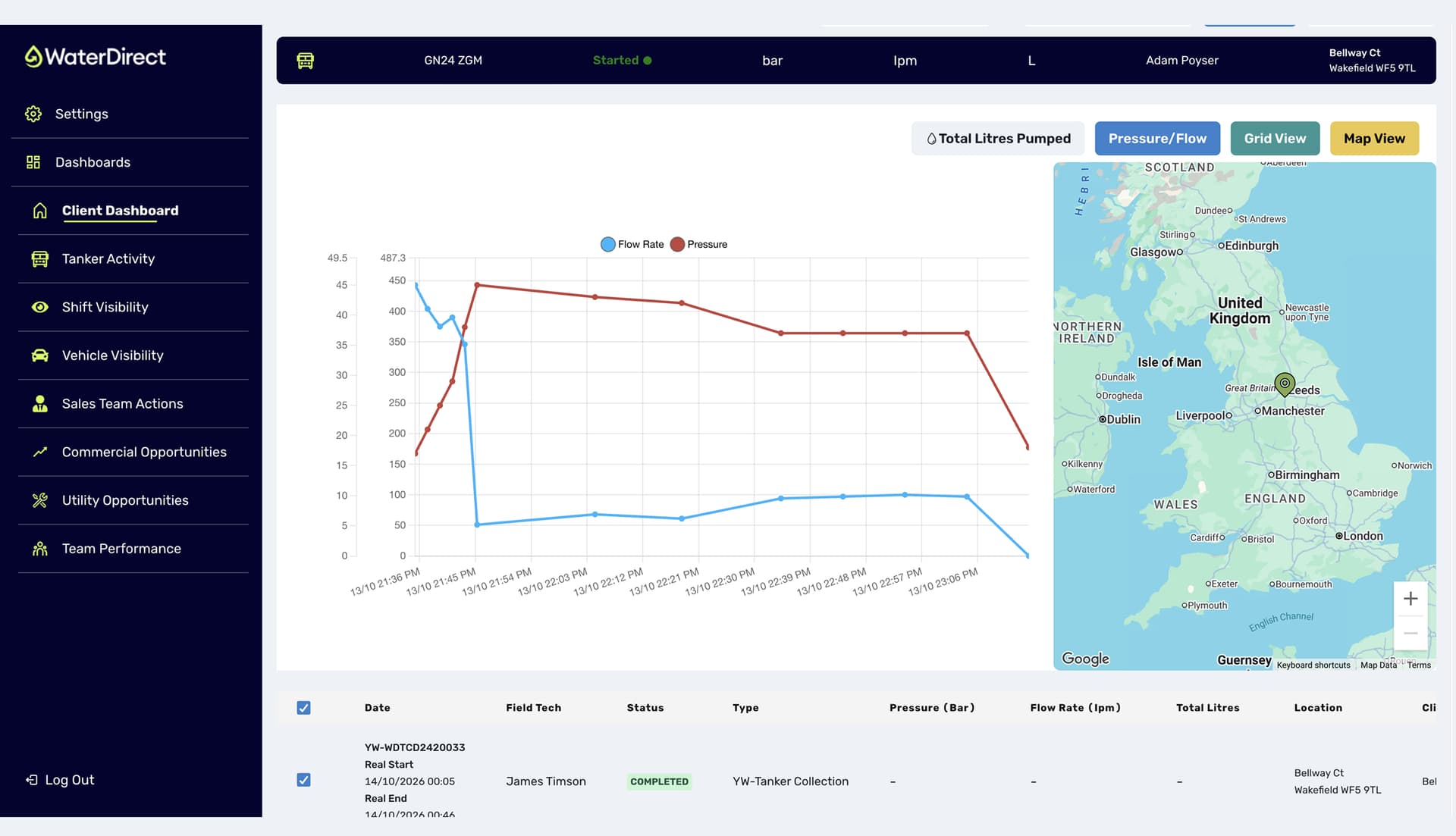Image resolution: width=1456 pixels, height=836 pixels.
Task: Zoom out on the map with minus
Action: pos(1410,633)
